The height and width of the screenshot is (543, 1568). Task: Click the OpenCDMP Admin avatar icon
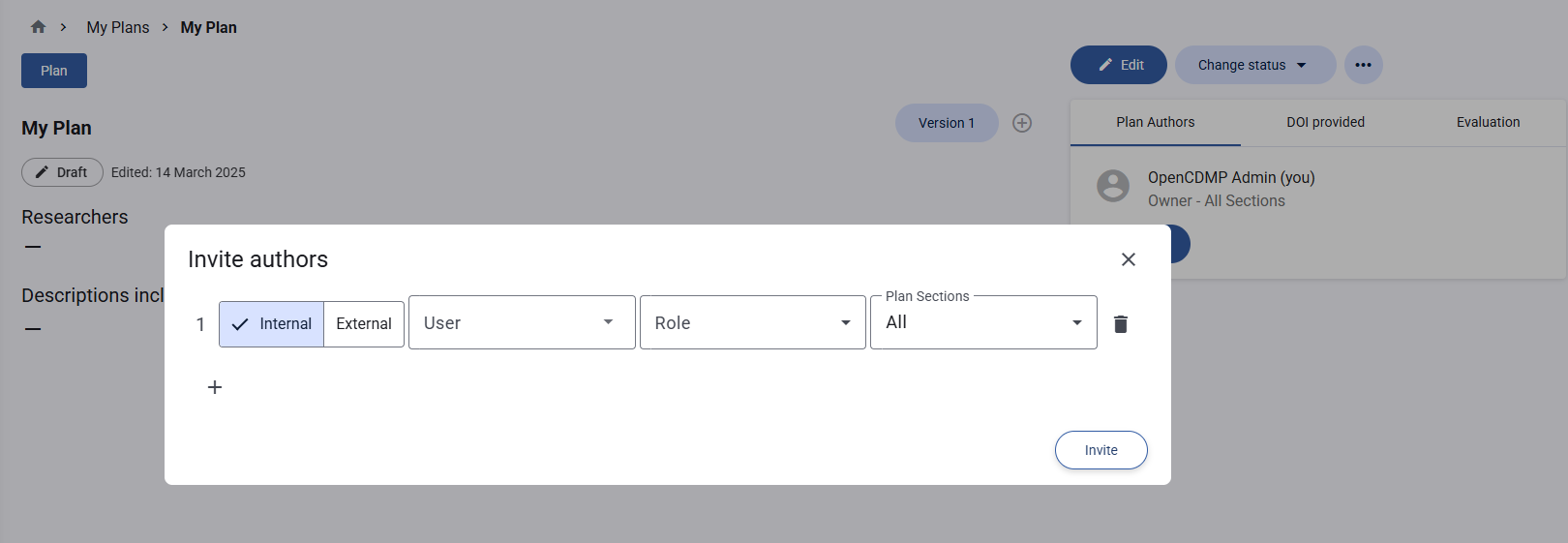click(x=1113, y=186)
